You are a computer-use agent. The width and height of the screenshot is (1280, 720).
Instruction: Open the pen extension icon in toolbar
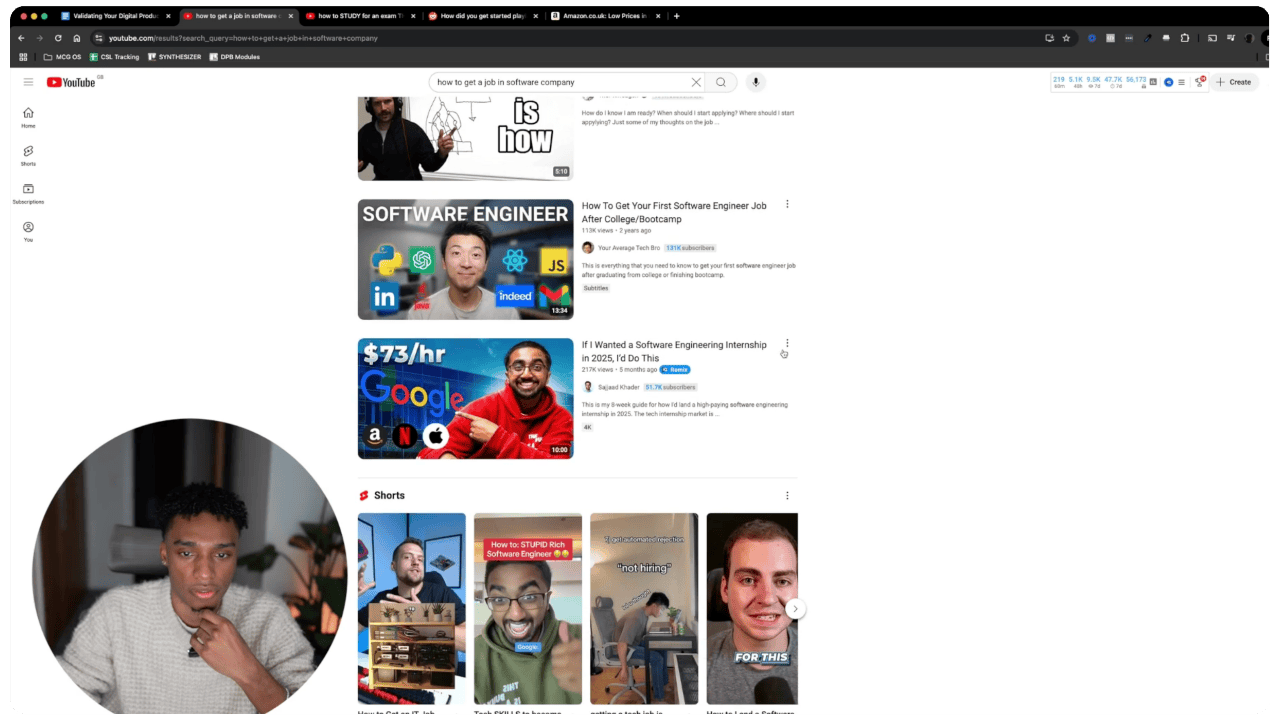[1148, 38]
